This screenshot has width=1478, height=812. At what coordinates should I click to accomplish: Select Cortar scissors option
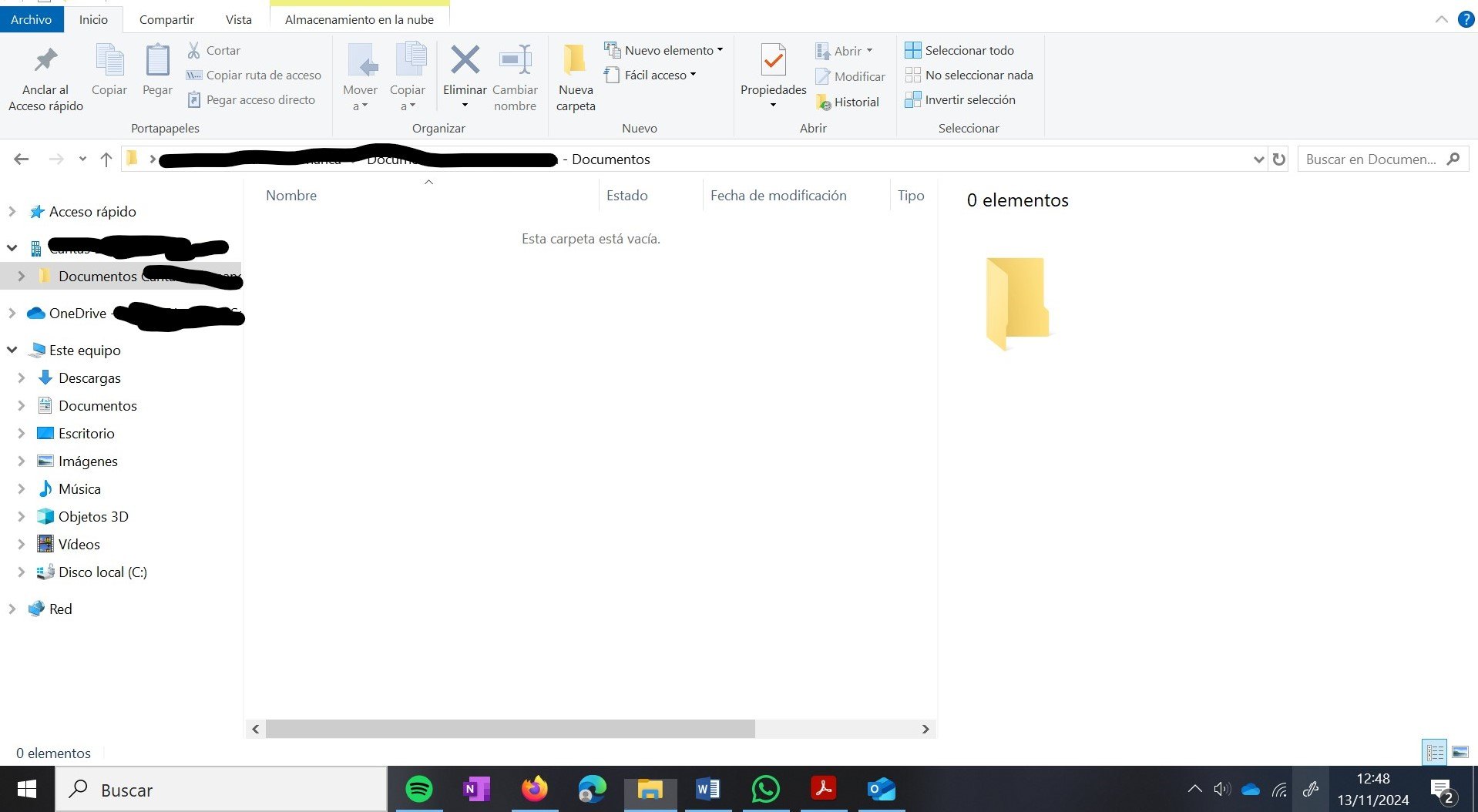pos(214,50)
